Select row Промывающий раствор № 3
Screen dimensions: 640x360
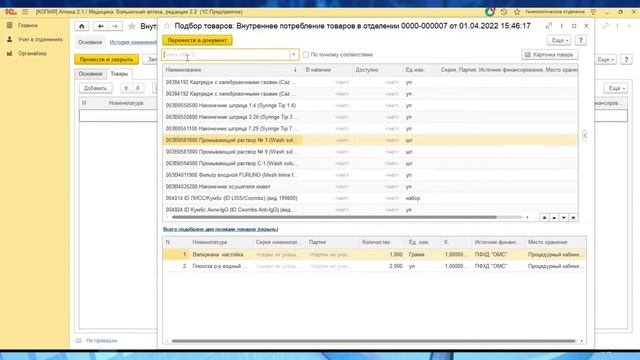(370, 140)
